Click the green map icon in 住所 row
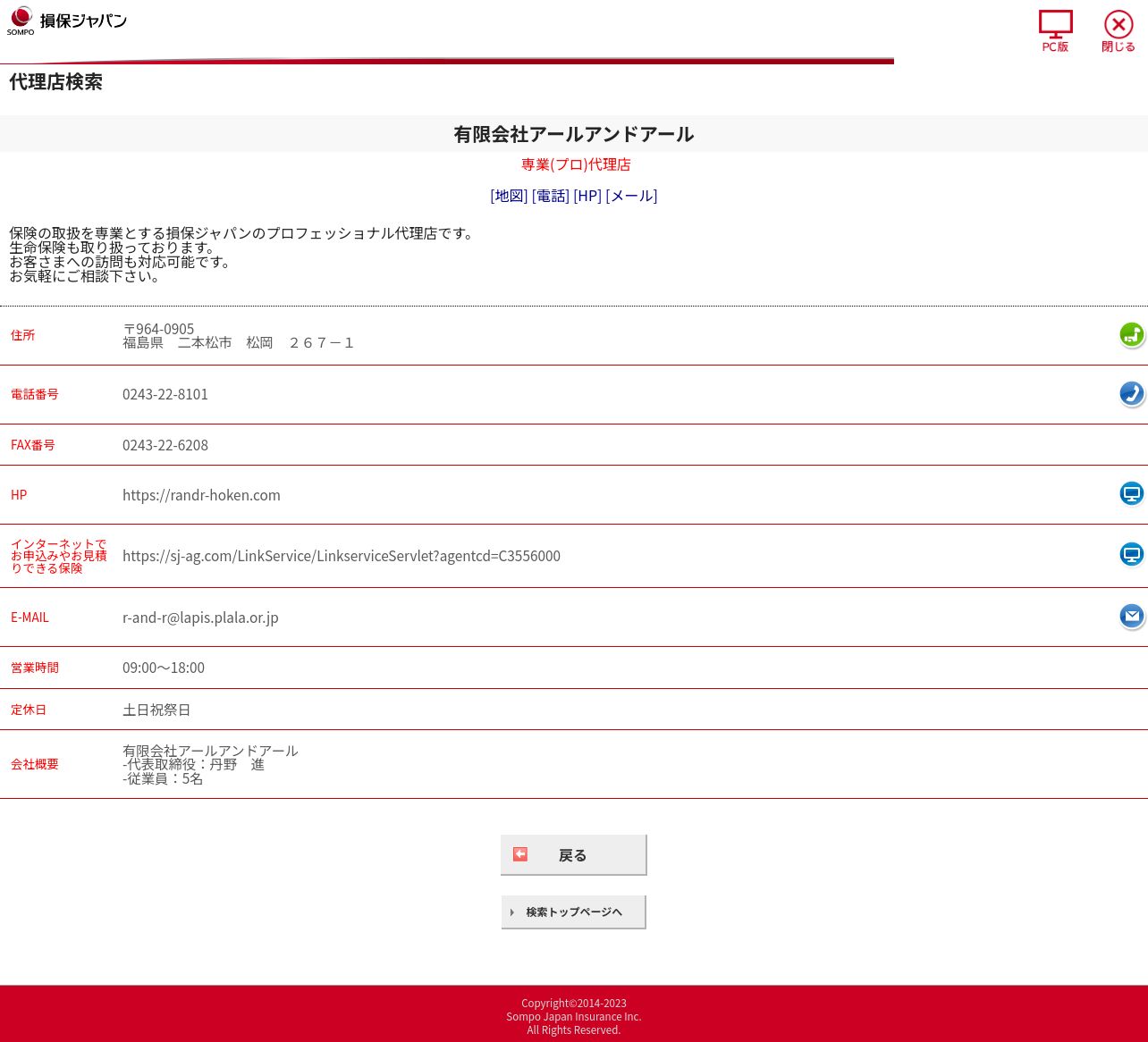Screen dimensions: 1148x1042 pos(1132,334)
